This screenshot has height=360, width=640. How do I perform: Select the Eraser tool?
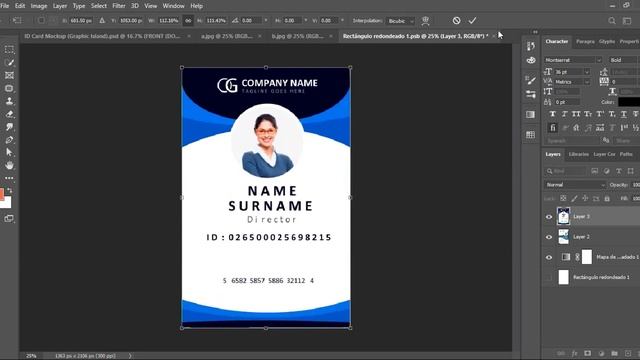(9, 114)
